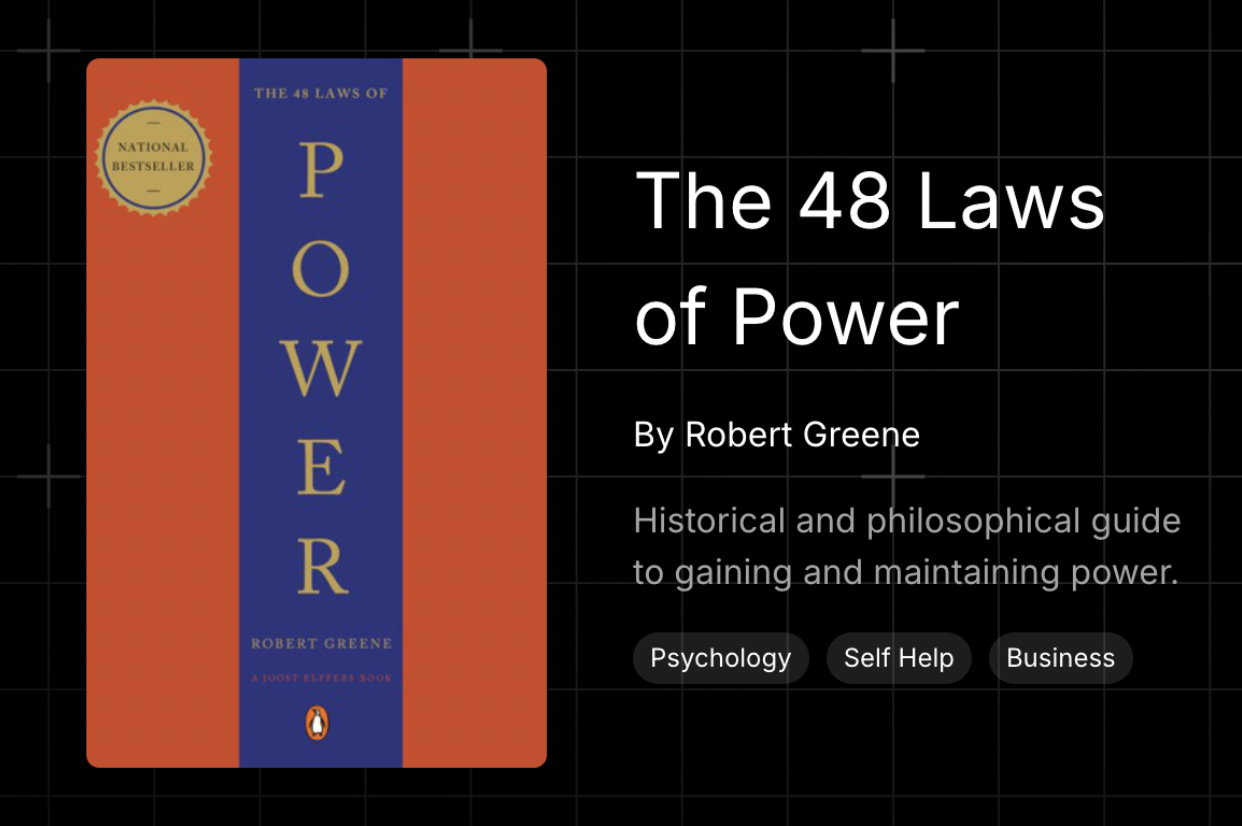Click 'A Joost Elffers Book' cover text
1242x826 pixels.
[321, 678]
